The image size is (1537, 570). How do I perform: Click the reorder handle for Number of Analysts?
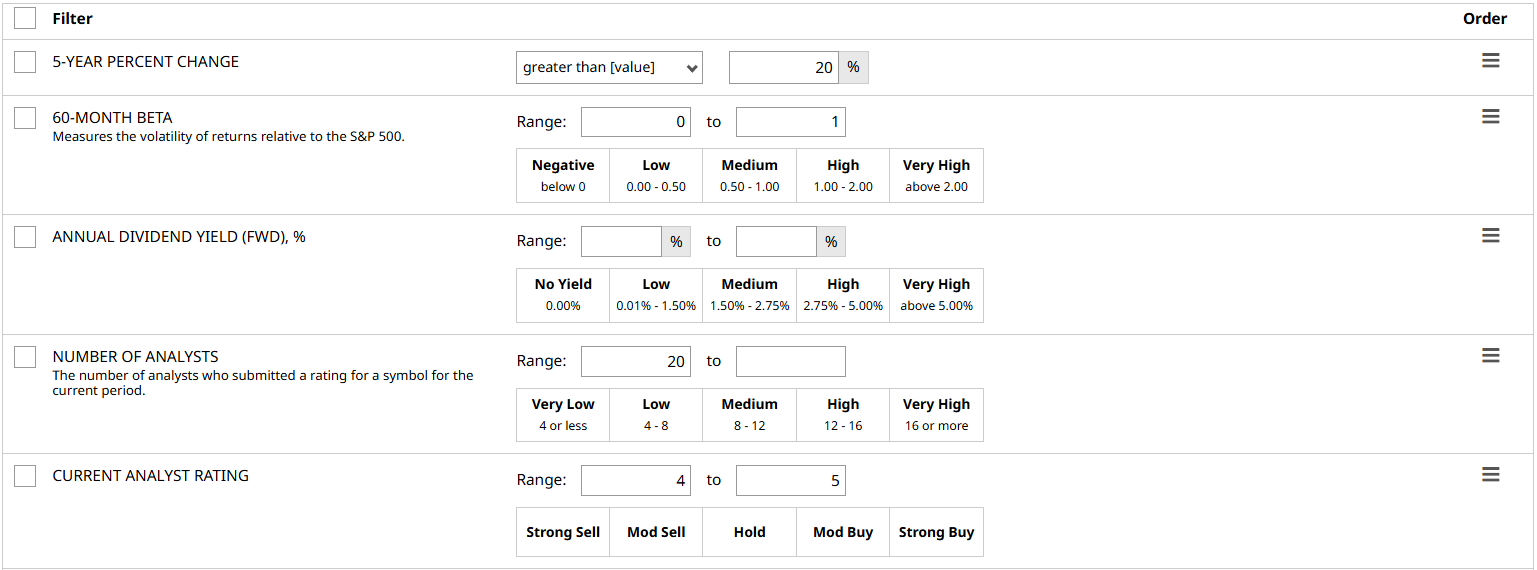click(x=1490, y=356)
